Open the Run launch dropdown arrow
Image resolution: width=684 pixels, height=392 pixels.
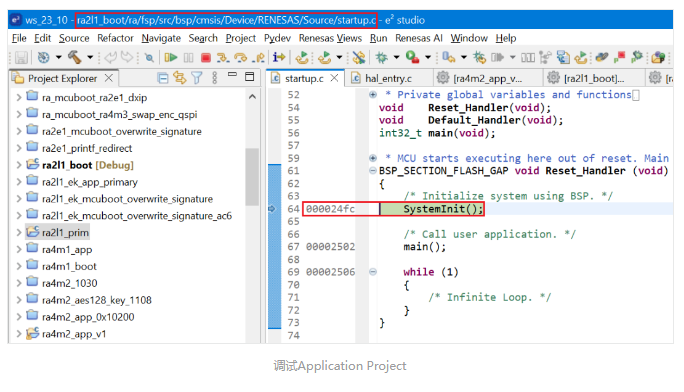click(428, 57)
